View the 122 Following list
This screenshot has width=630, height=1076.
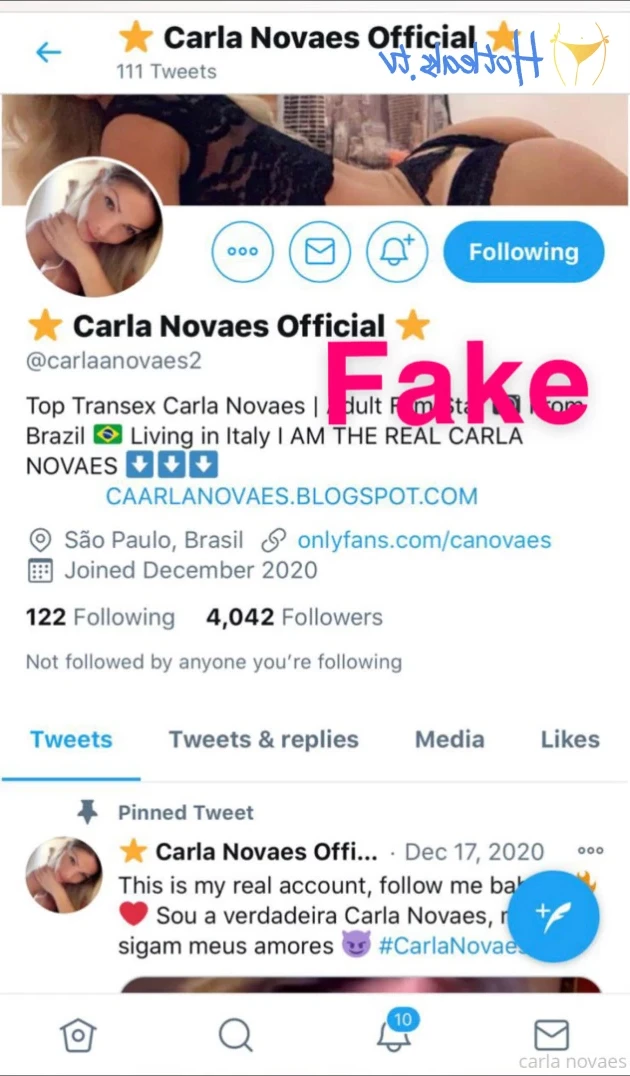(100, 617)
